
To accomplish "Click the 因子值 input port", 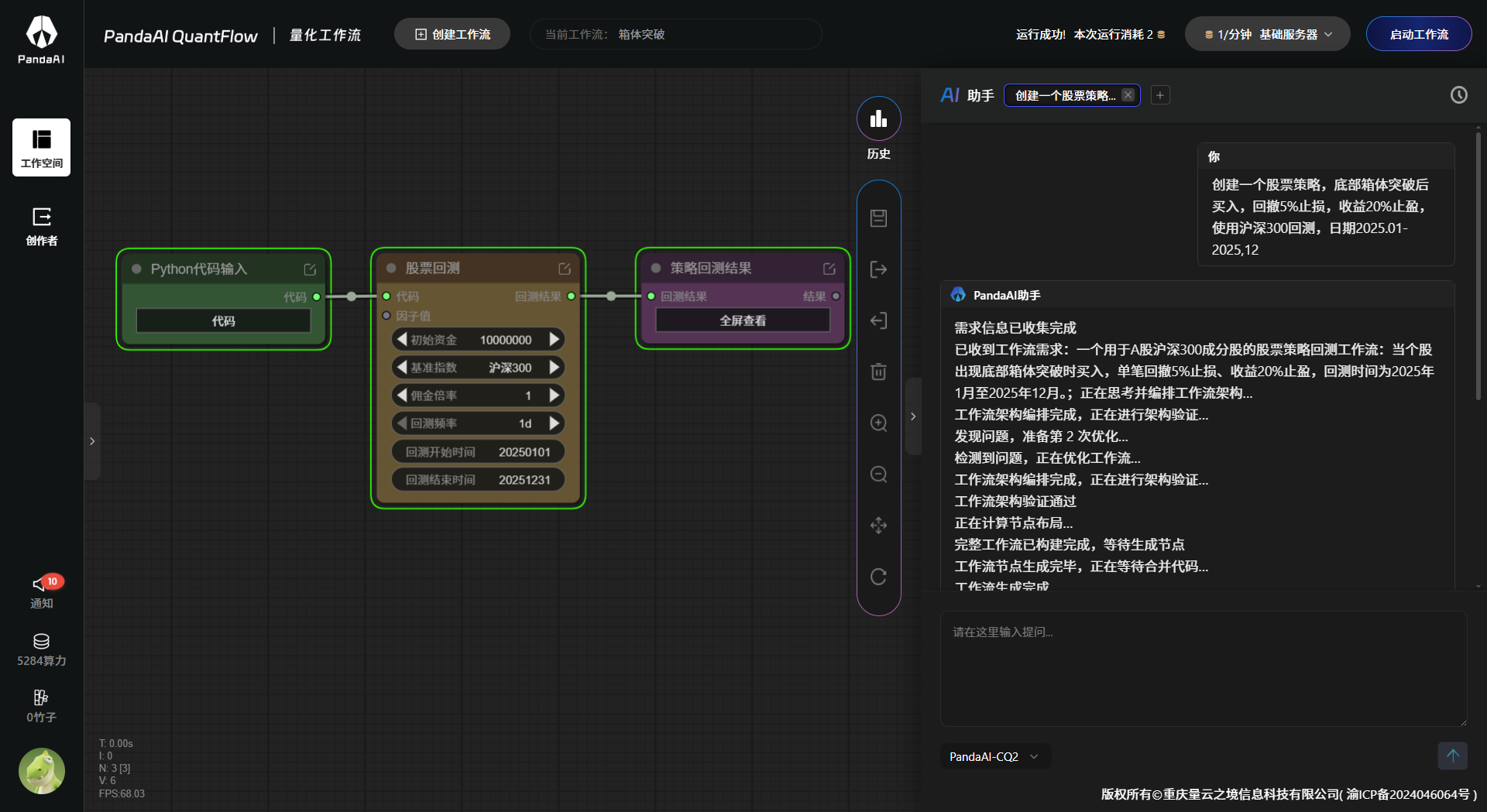I will (x=386, y=315).
